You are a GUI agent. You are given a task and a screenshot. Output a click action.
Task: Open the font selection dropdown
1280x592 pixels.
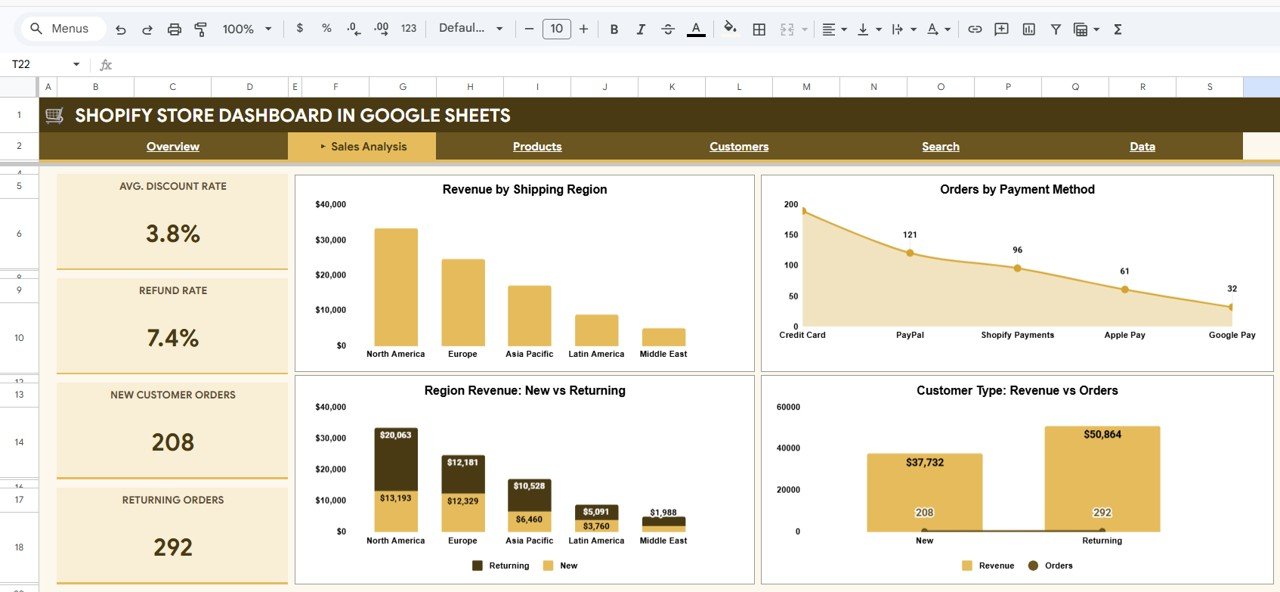[x=466, y=29]
